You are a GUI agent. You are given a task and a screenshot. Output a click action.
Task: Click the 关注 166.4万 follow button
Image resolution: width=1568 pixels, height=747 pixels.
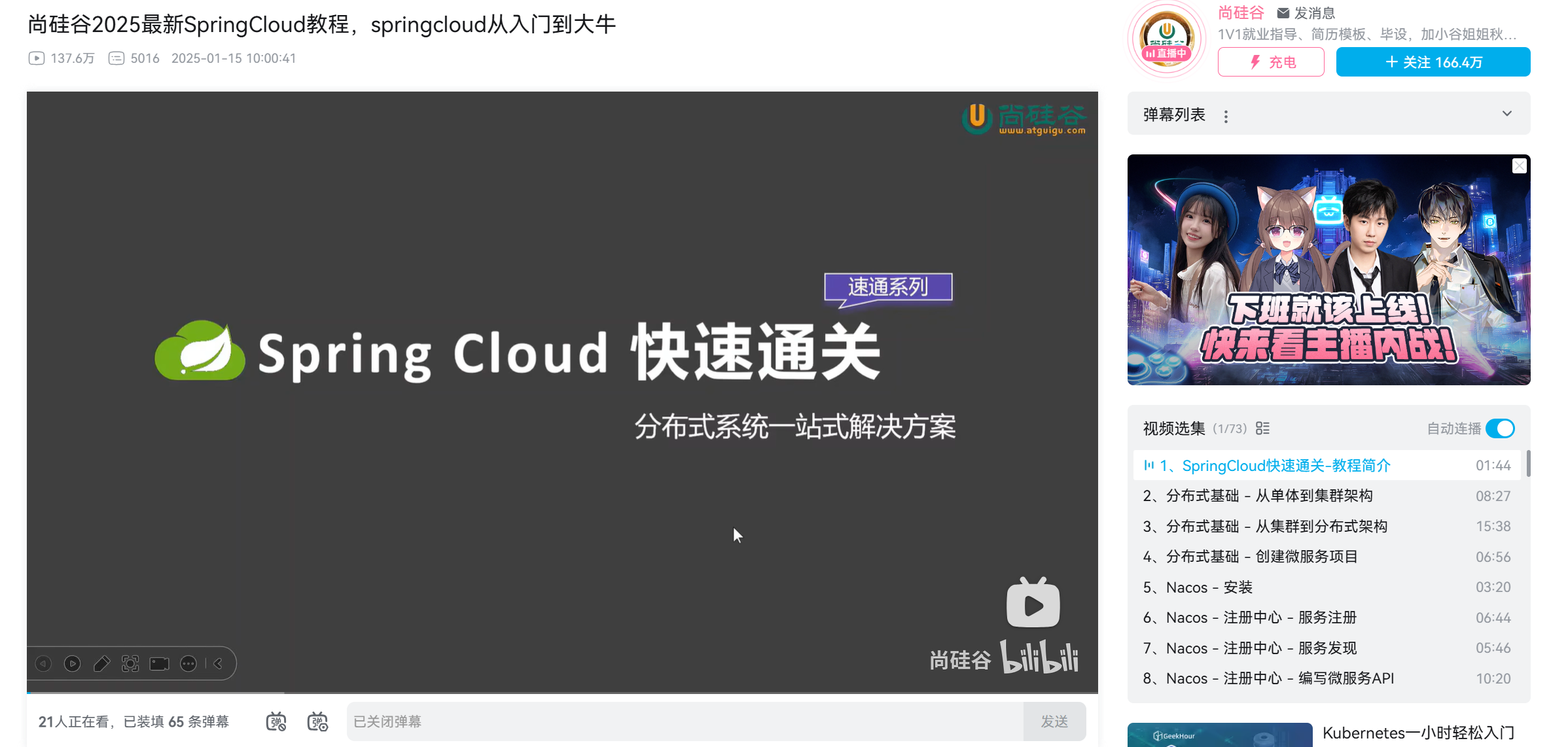pyautogui.click(x=1433, y=62)
